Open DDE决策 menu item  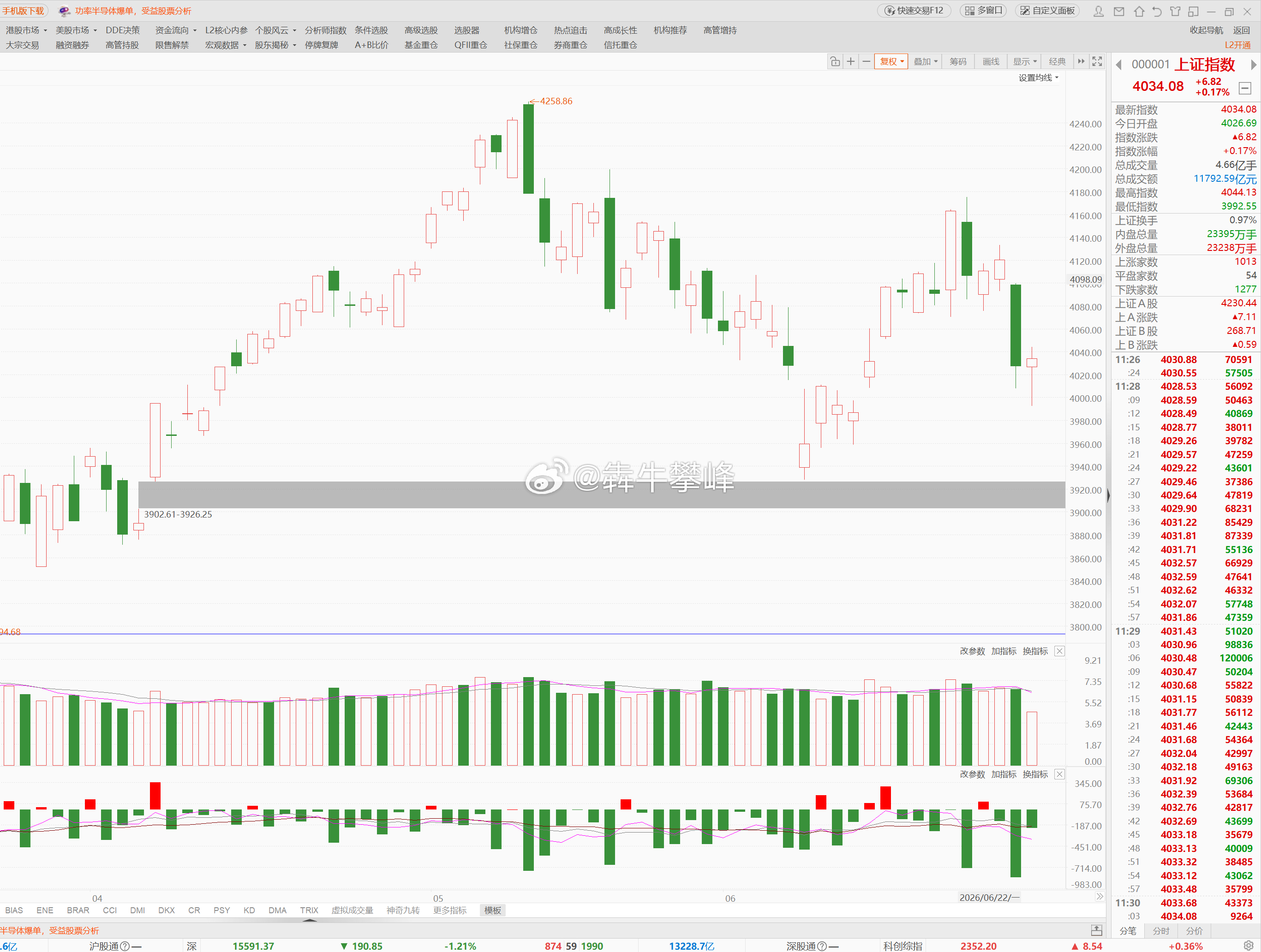(x=123, y=30)
